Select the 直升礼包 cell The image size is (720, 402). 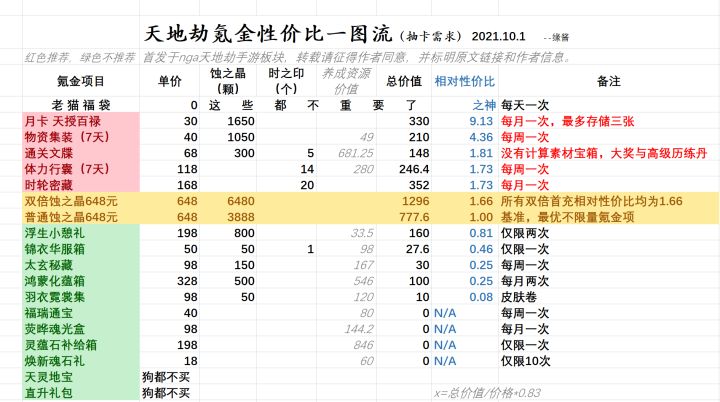[x=49, y=393]
